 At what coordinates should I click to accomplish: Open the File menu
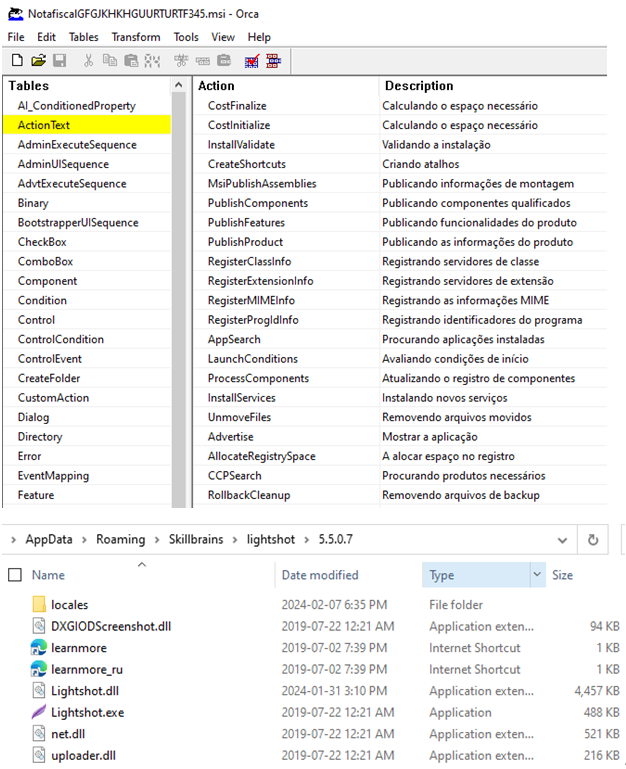coord(16,37)
